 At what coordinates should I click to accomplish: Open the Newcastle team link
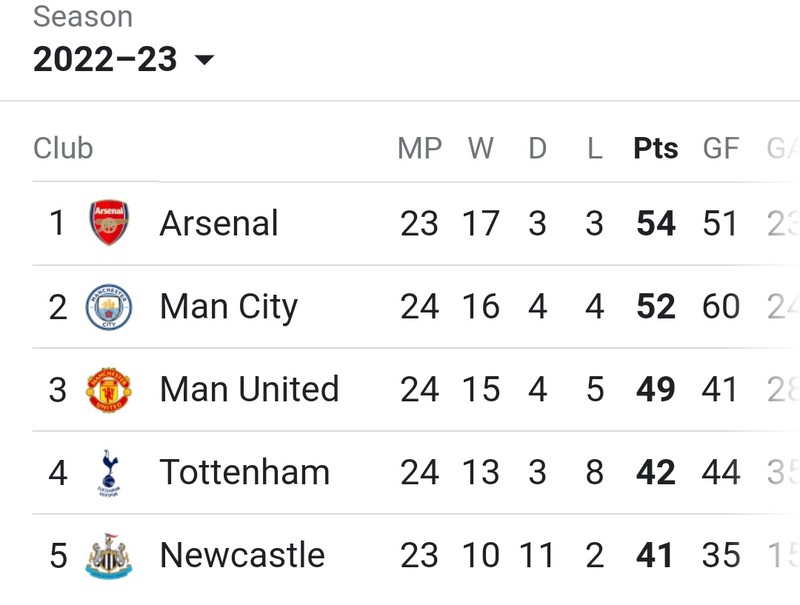[242, 555]
